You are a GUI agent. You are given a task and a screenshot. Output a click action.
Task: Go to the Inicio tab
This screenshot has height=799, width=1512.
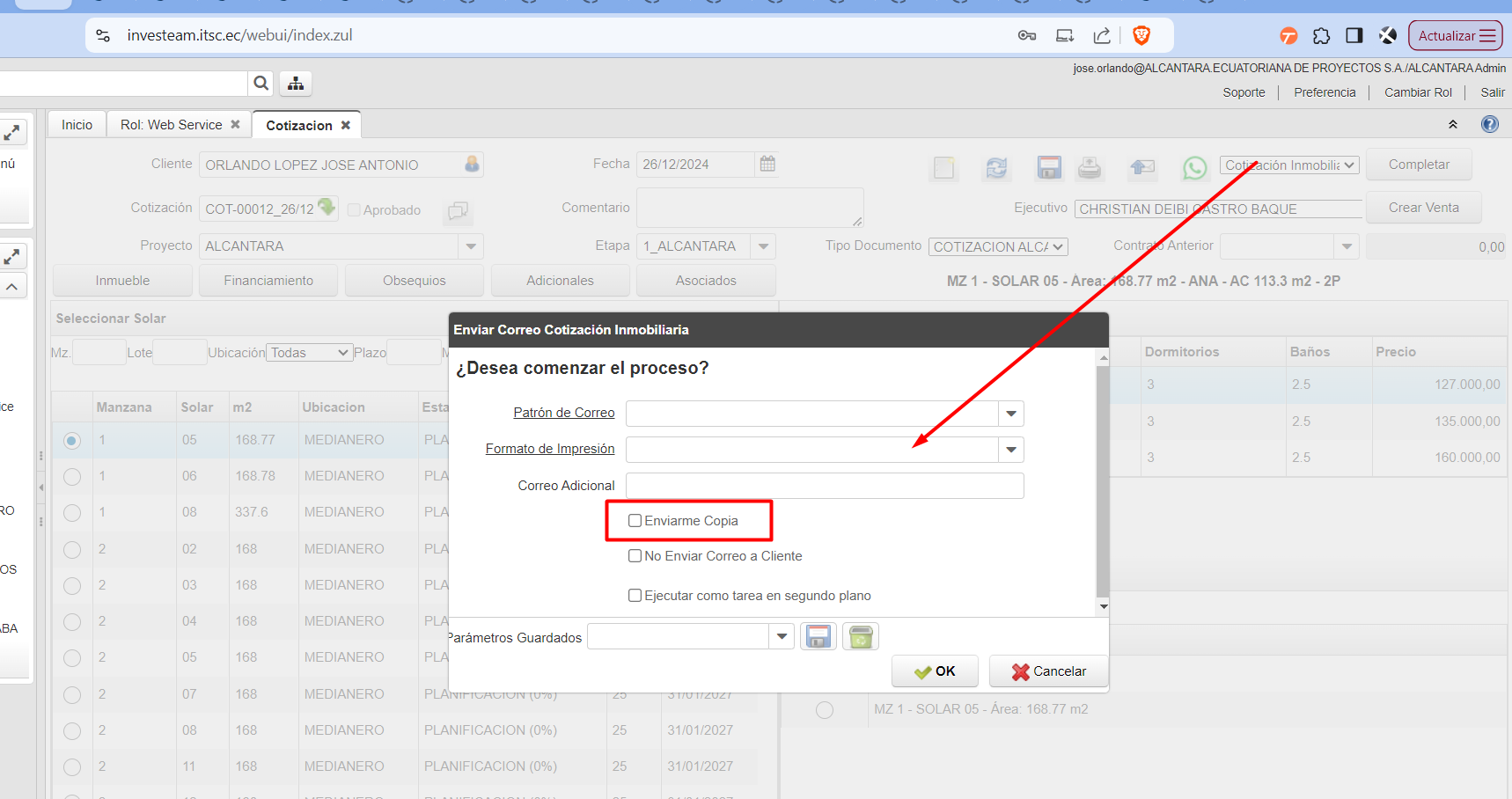tap(77, 125)
